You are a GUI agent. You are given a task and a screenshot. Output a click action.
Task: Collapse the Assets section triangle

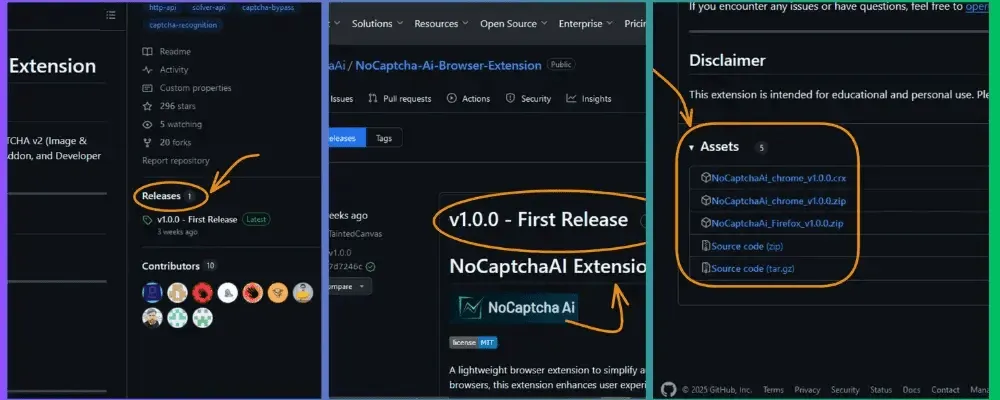pyautogui.click(x=691, y=147)
